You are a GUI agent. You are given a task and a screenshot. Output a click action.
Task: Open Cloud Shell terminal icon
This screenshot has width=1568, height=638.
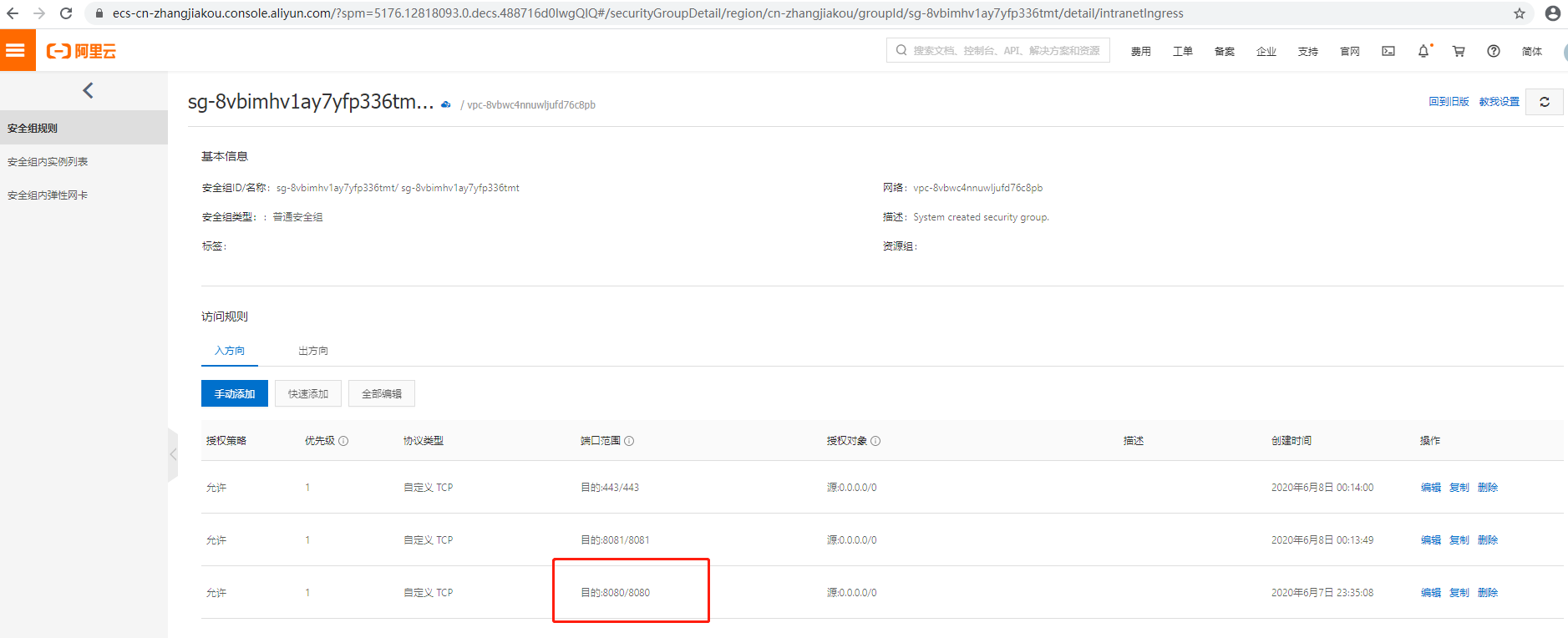(x=1388, y=51)
